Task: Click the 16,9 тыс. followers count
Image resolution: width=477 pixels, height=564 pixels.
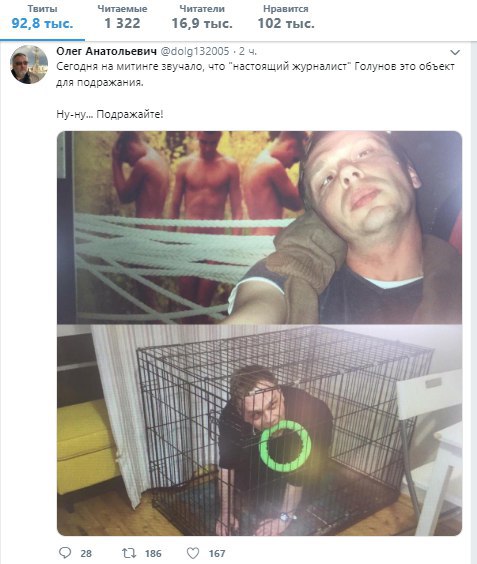Action: tap(202, 24)
